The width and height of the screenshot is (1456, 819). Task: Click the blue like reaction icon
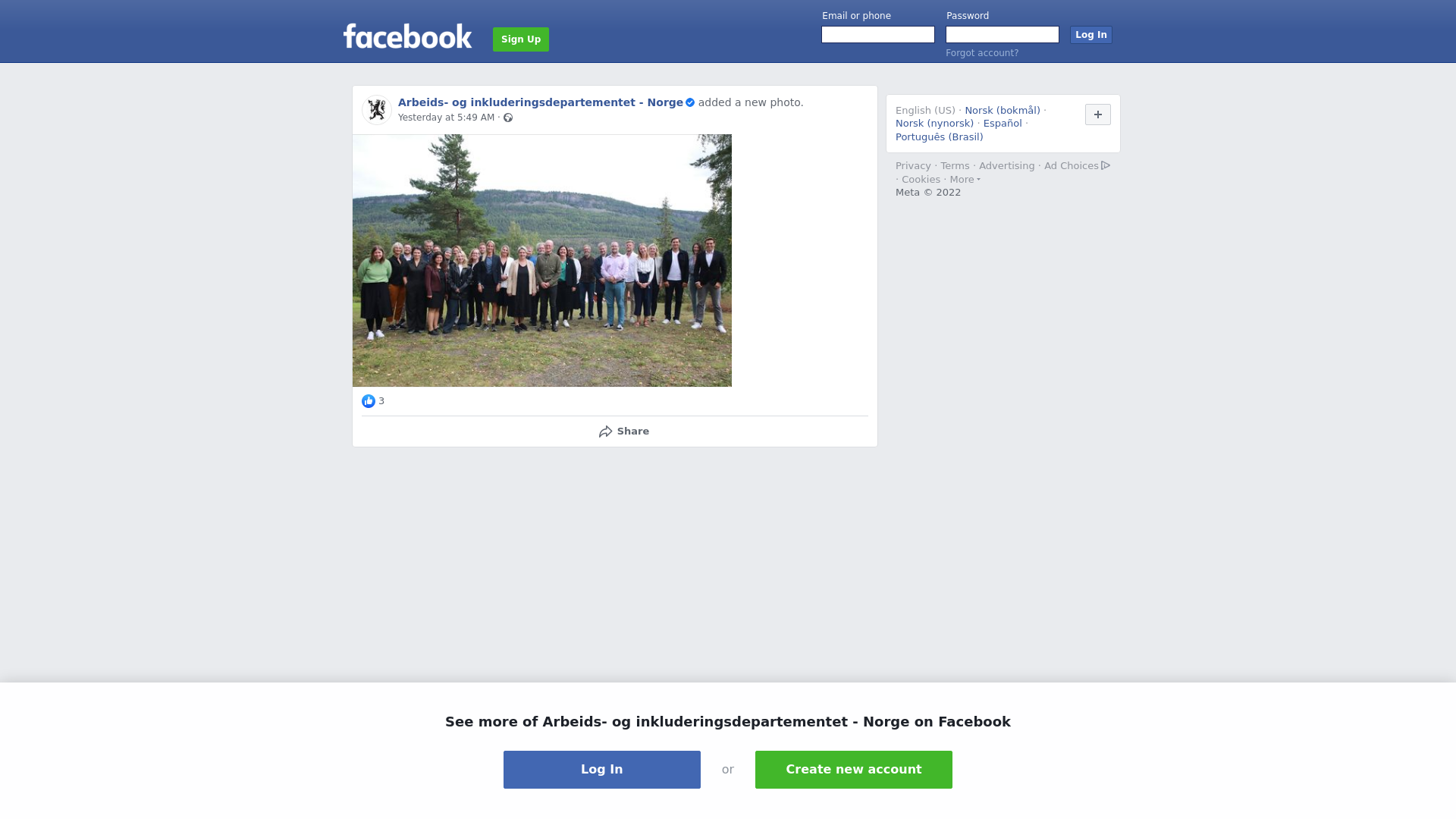pyautogui.click(x=369, y=401)
